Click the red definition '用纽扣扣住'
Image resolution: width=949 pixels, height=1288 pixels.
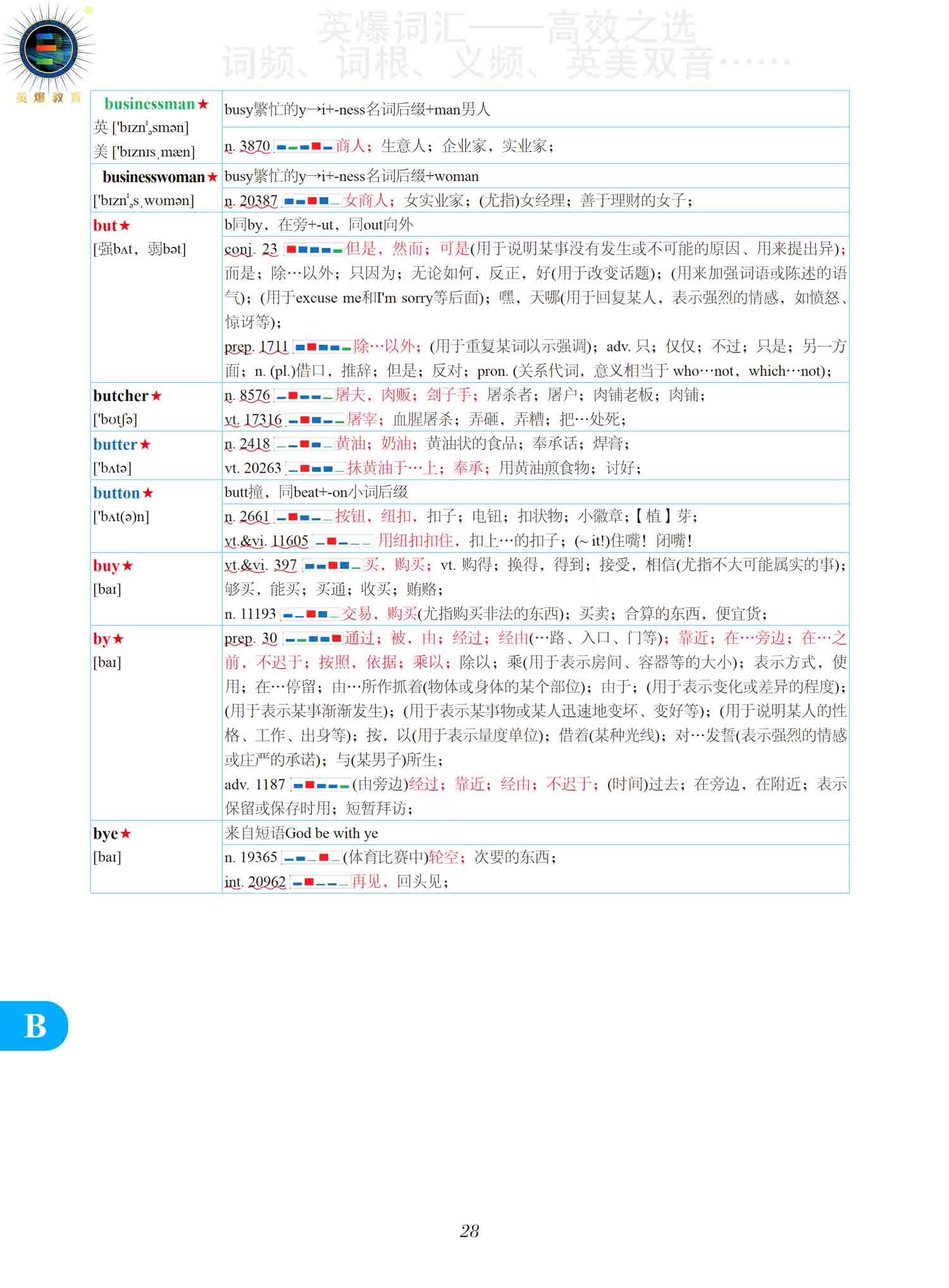415,541
